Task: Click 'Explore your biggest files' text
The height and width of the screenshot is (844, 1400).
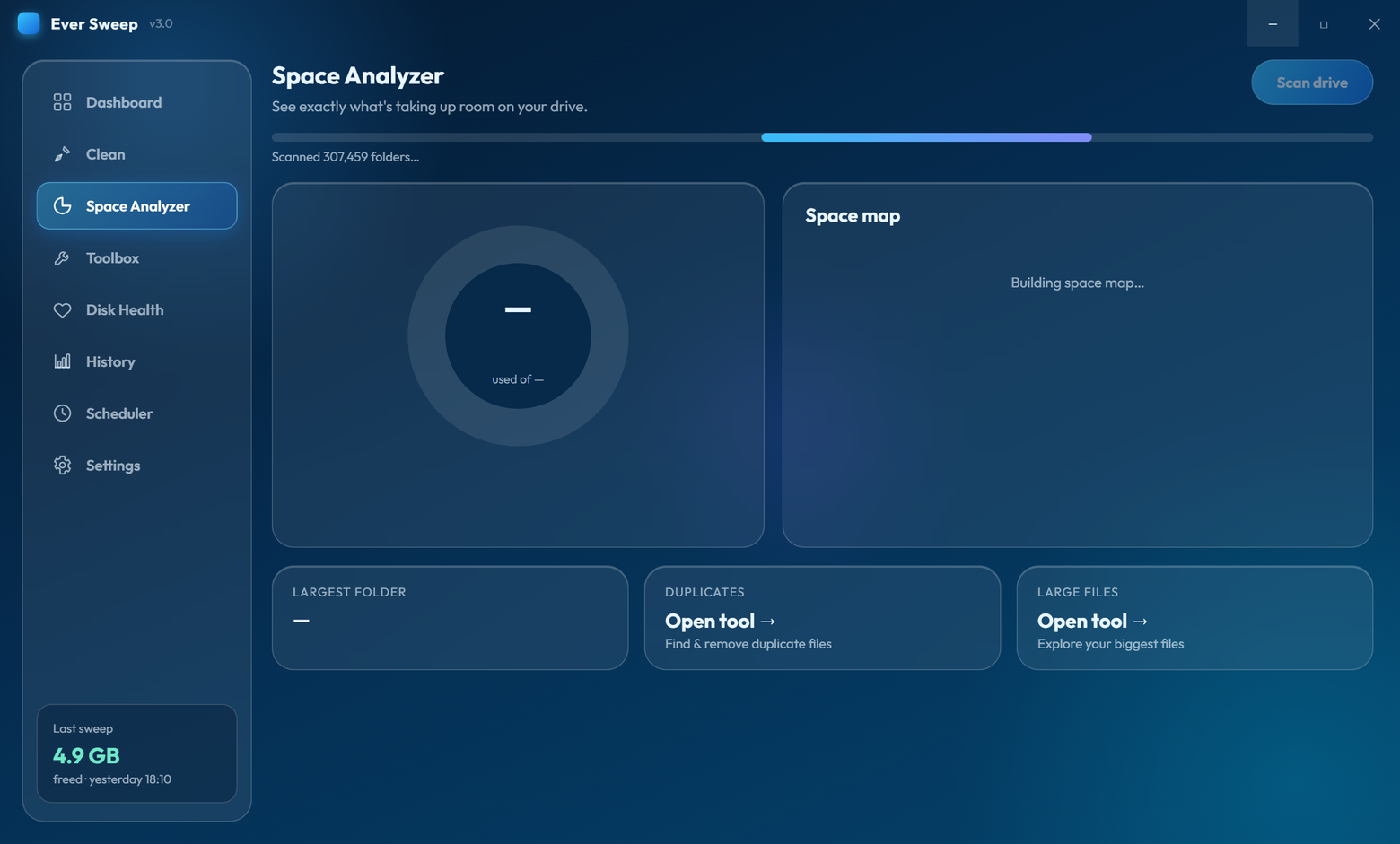Action: [1110, 644]
